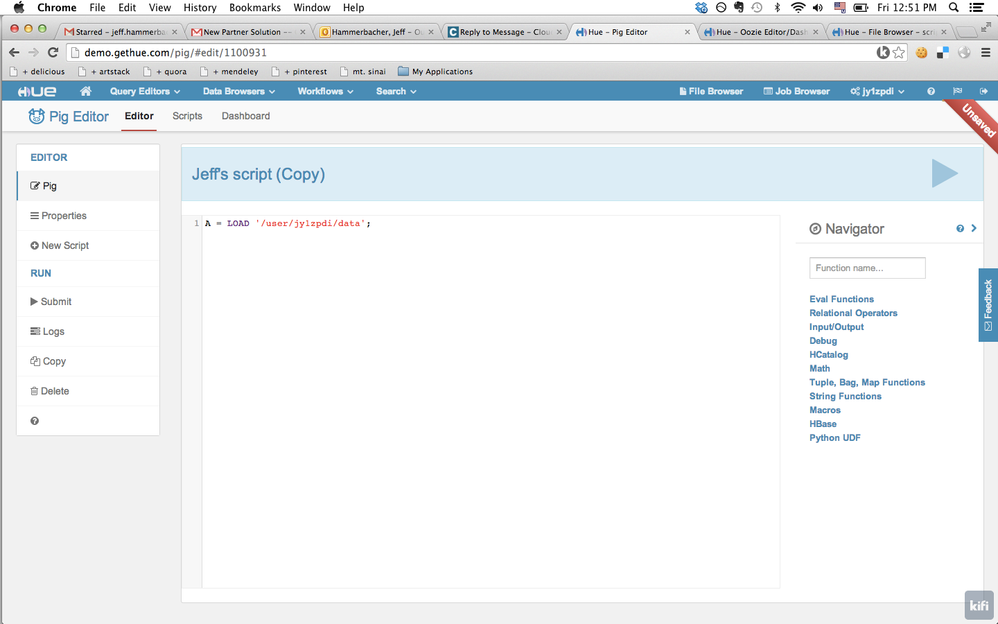Copy the current script
Screen dimensions: 998x624
[x=88, y=361]
